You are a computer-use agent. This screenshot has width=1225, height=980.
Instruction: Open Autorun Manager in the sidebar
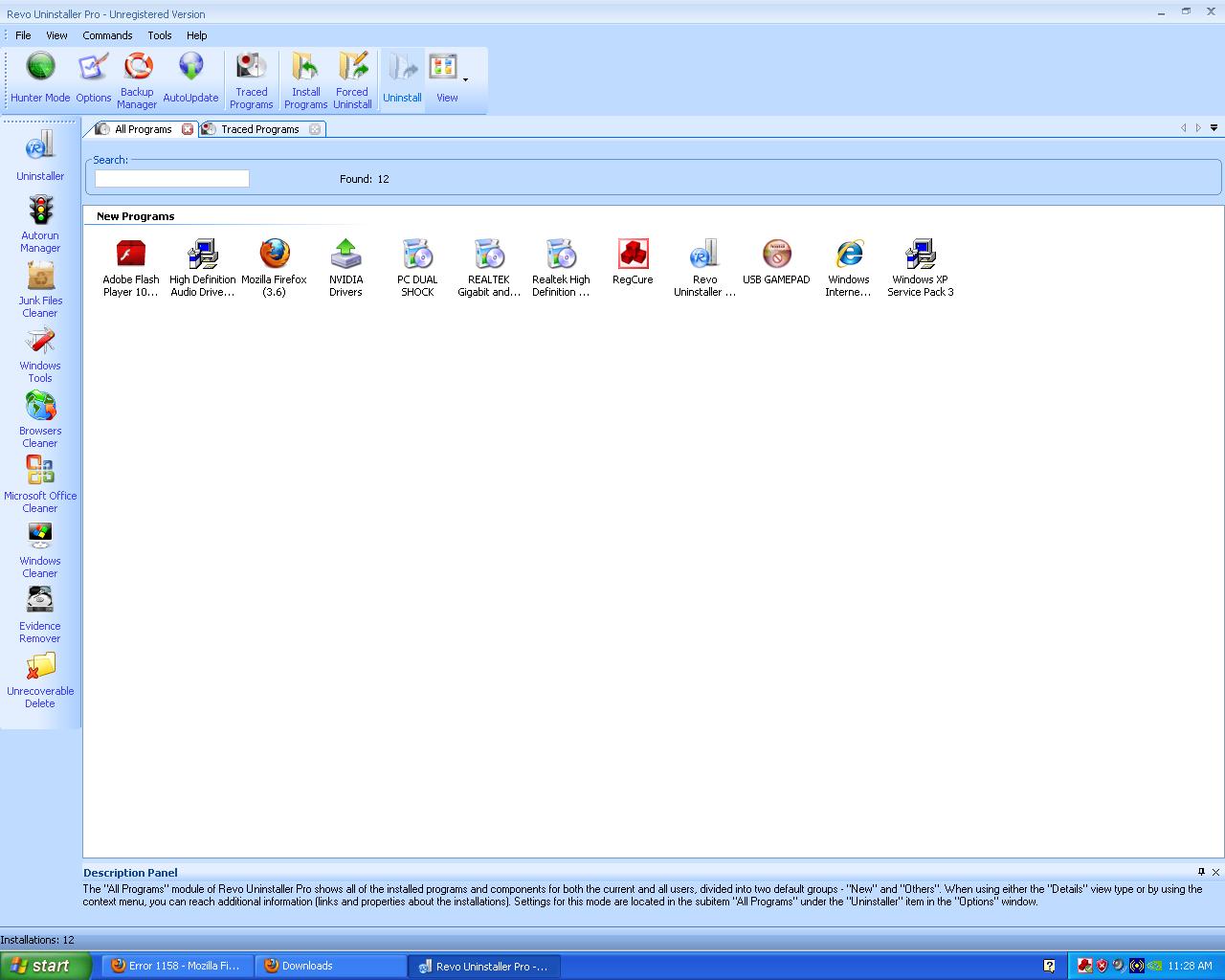coord(40,224)
